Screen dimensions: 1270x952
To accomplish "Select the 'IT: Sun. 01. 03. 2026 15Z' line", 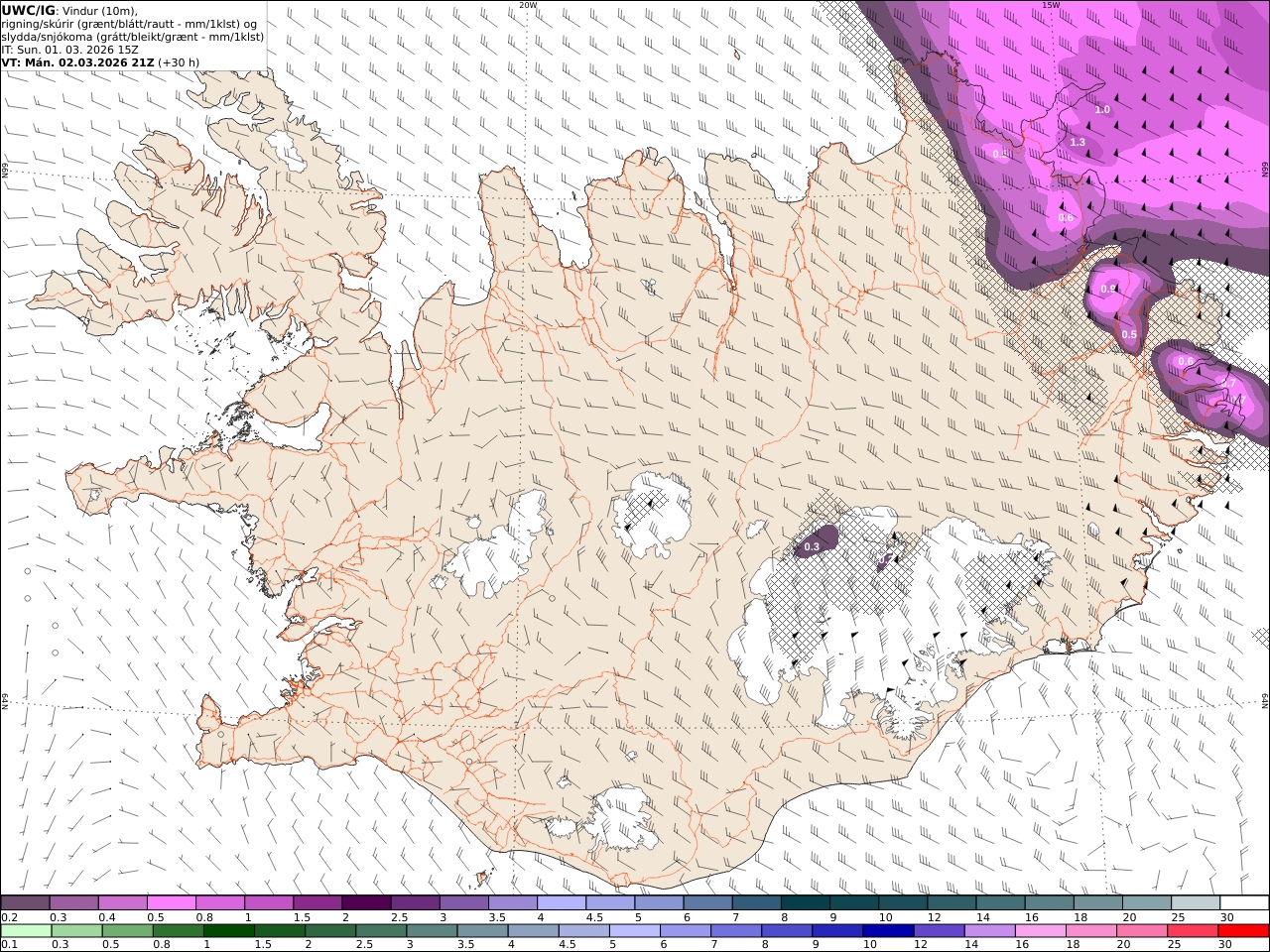I will [68, 49].
